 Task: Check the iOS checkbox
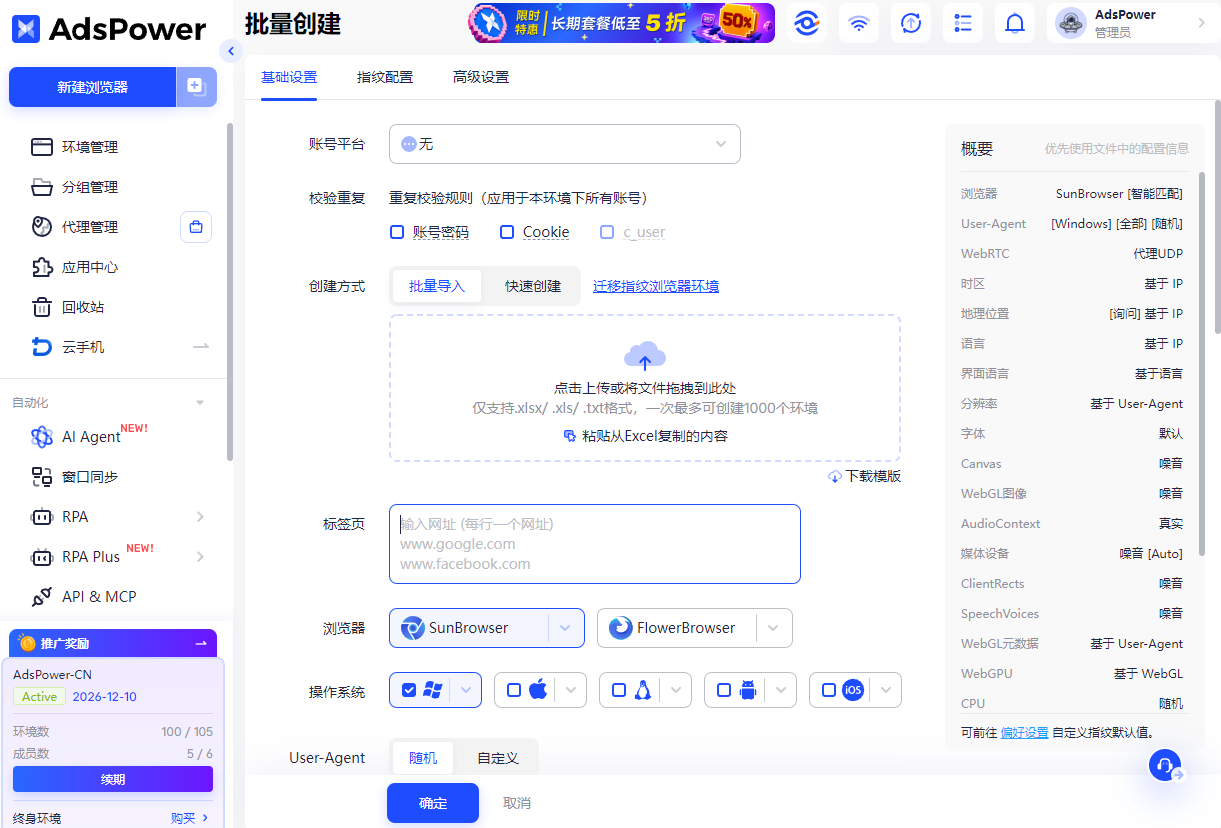[829, 690]
